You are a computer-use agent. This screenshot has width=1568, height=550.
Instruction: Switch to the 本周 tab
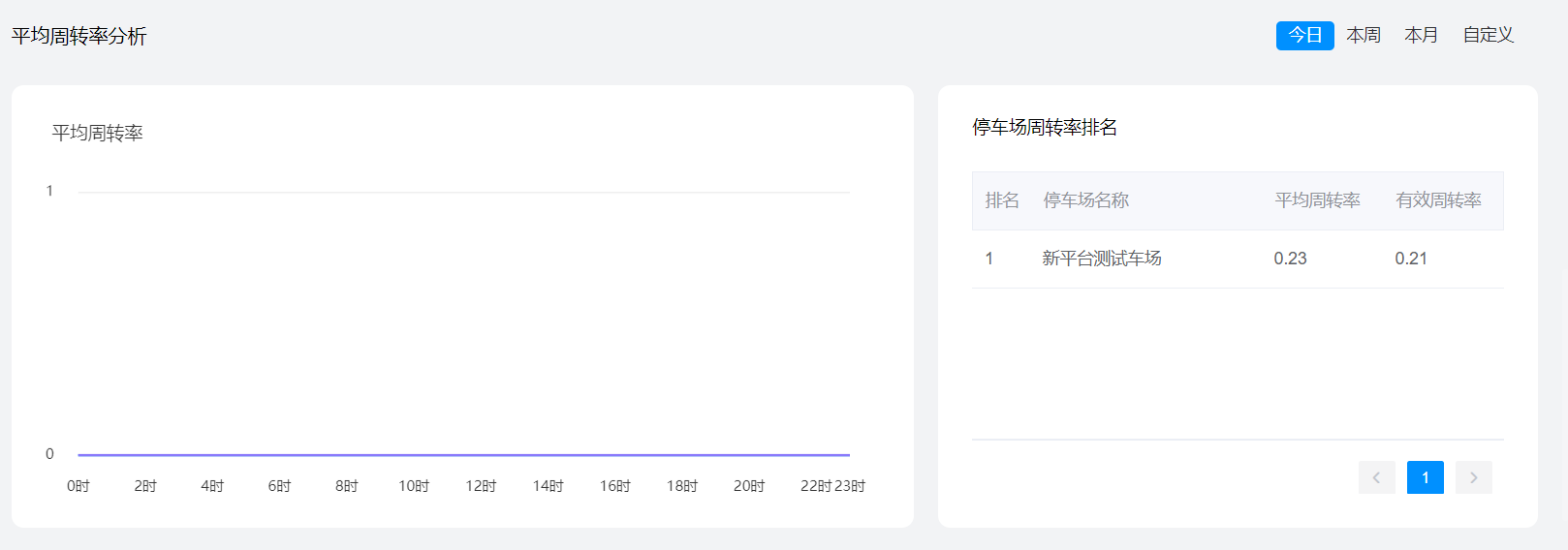tap(1364, 36)
